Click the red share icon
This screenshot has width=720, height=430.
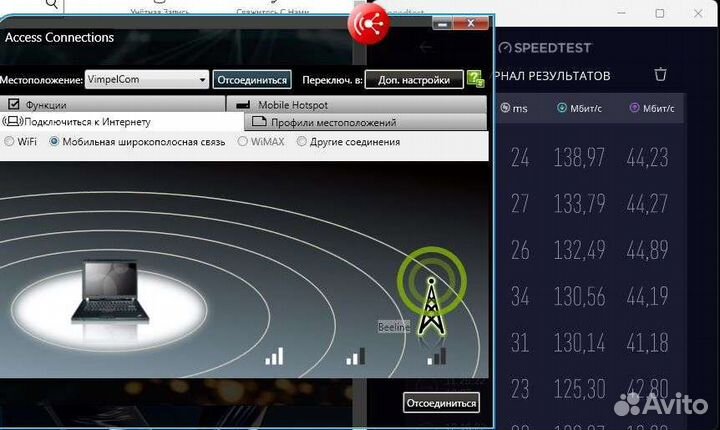(x=367, y=25)
